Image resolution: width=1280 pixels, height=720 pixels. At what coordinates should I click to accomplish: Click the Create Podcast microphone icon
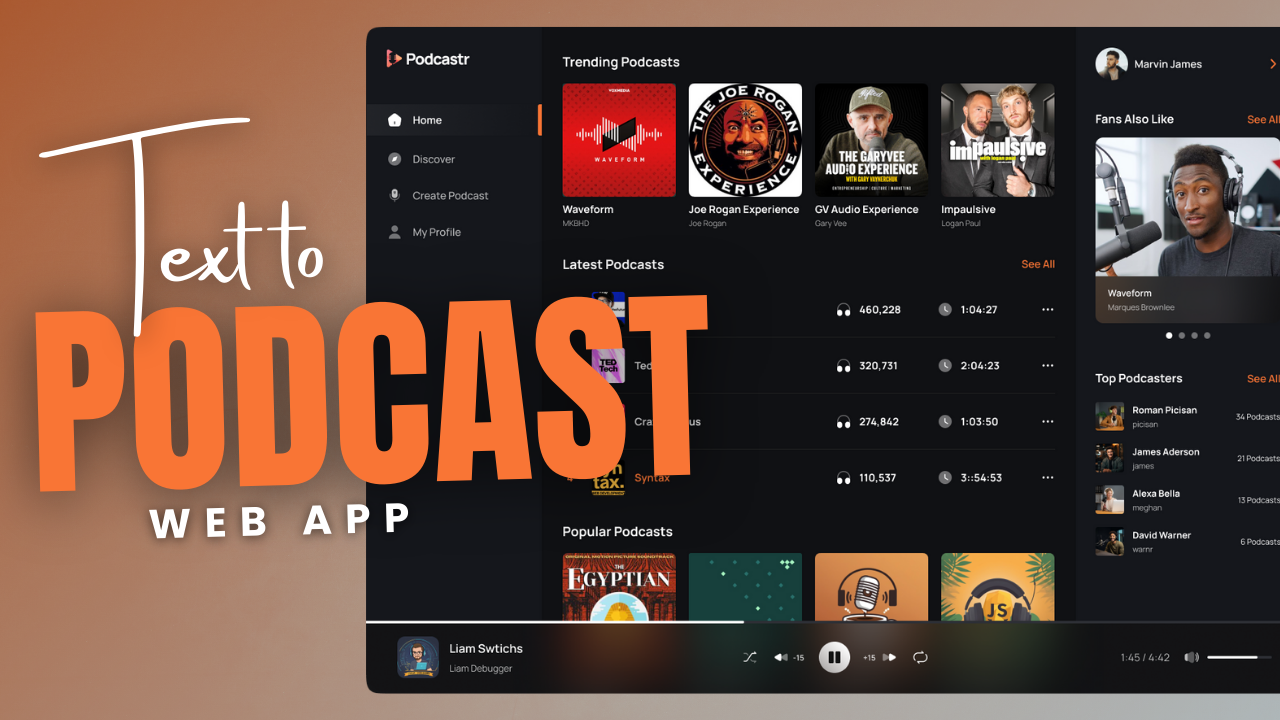coord(395,195)
